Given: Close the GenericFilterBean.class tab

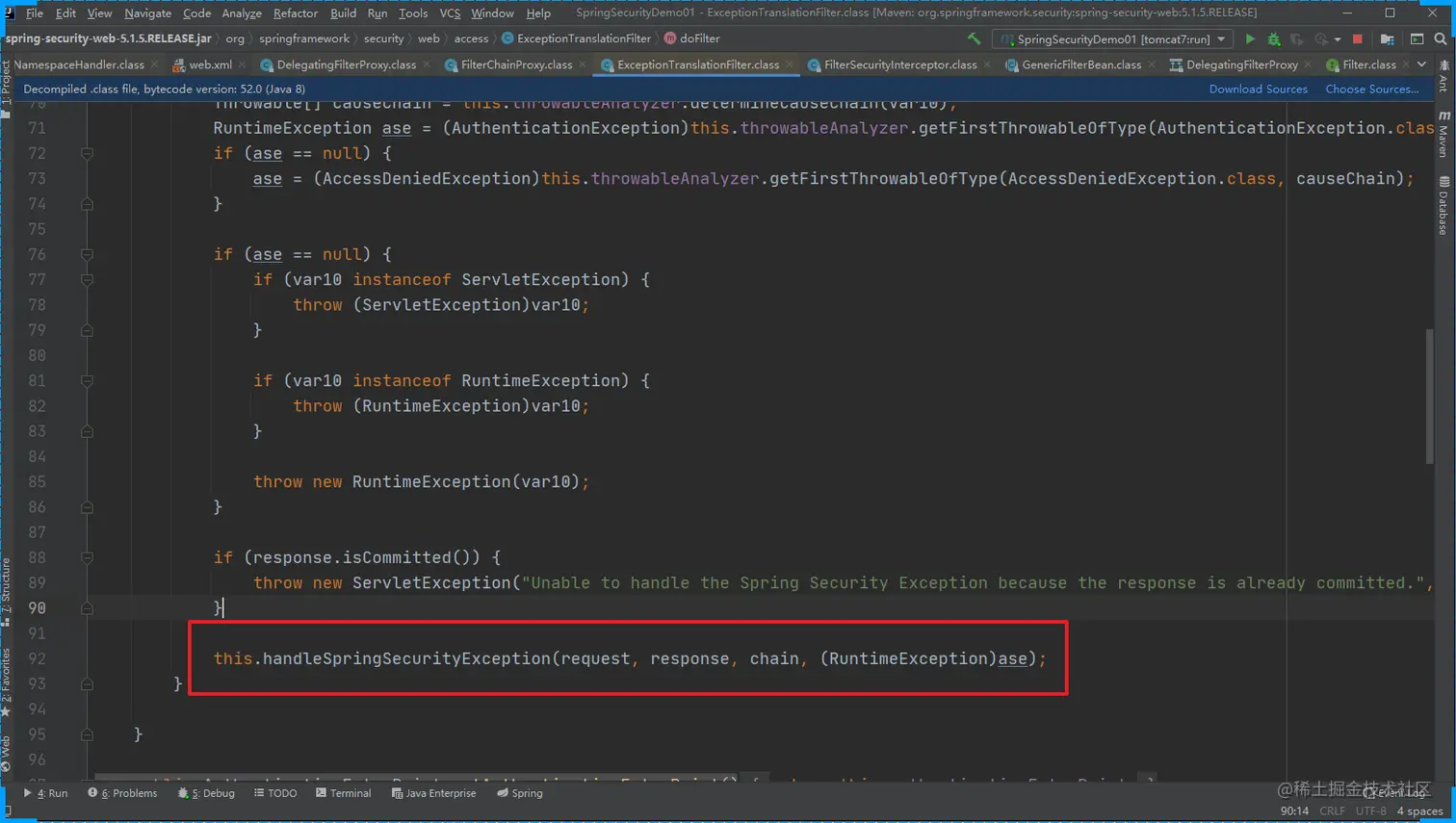Looking at the screenshot, I should click(1152, 64).
